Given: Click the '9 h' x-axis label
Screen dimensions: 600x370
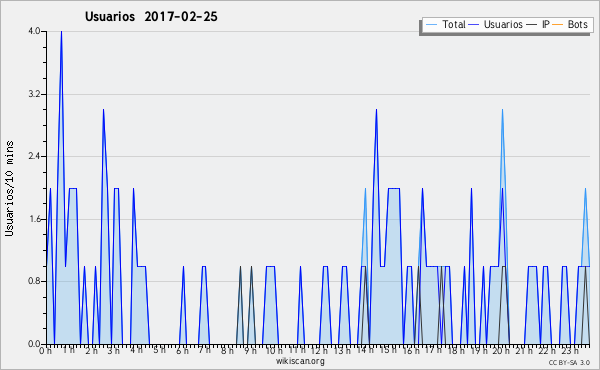Looking at the screenshot, I should [x=250, y=351].
